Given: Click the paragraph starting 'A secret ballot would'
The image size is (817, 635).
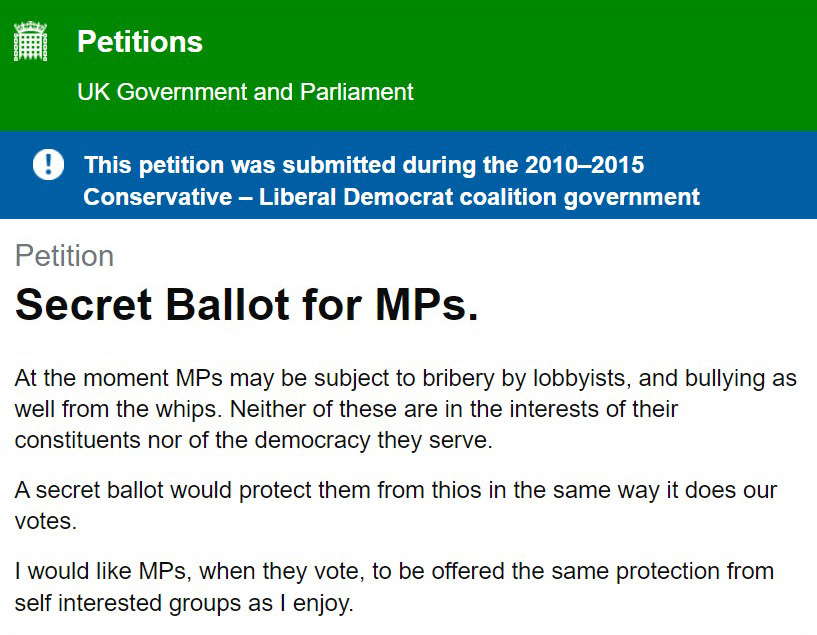Looking at the screenshot, I should 395,505.
